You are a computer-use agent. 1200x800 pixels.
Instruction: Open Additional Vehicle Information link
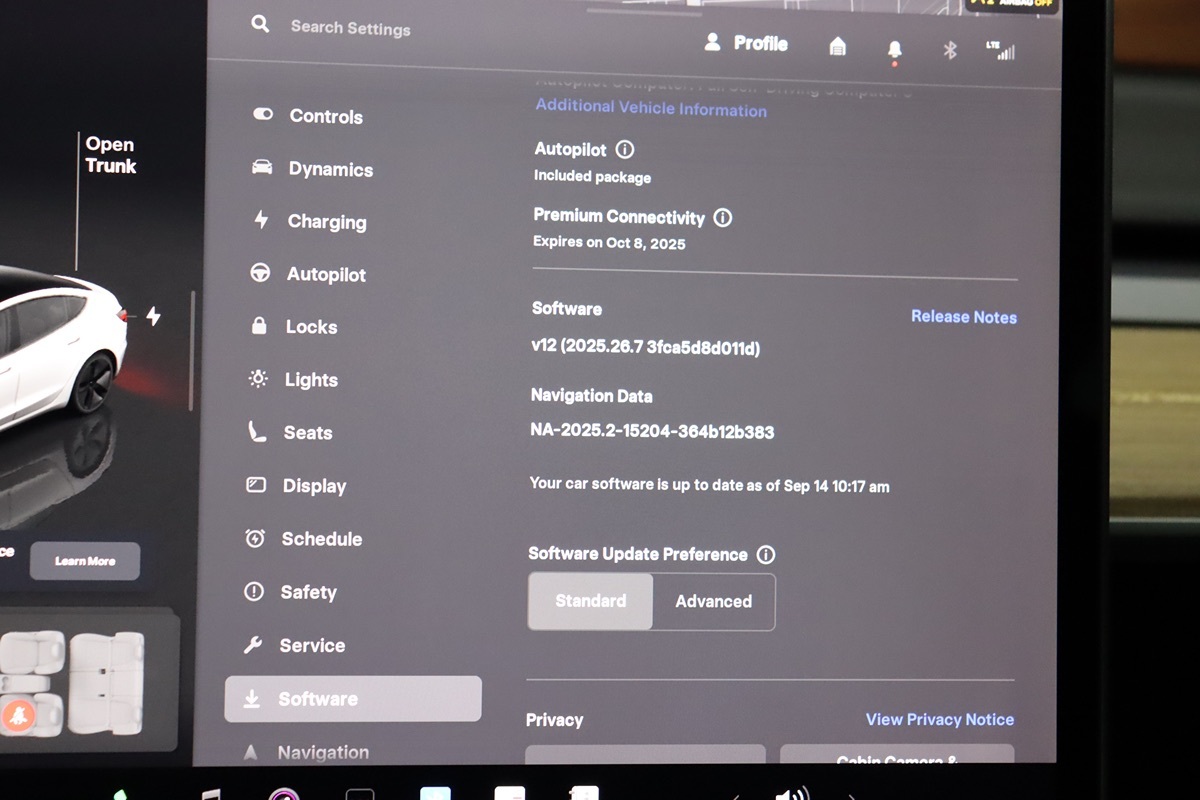[x=651, y=109]
